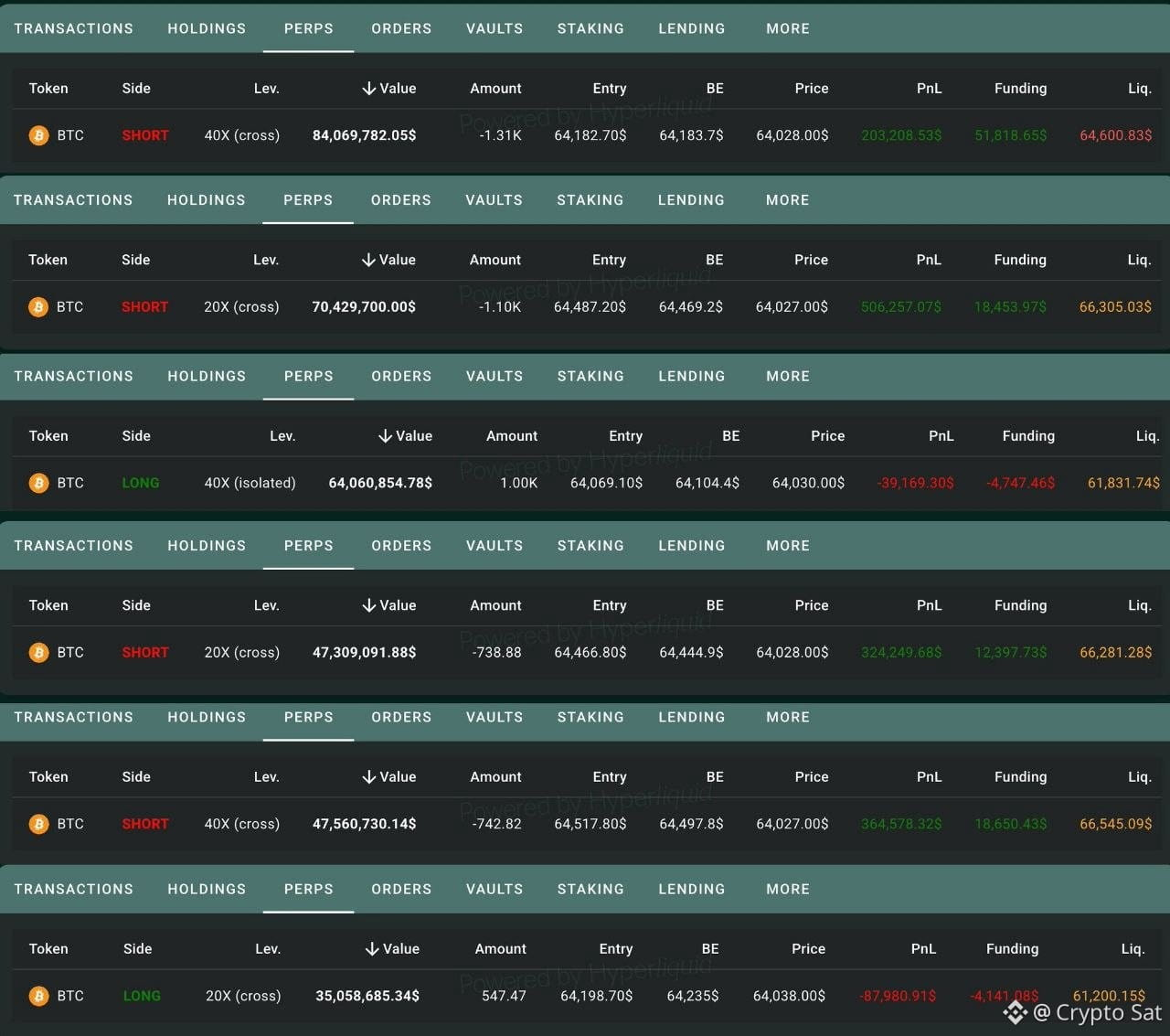Screen dimensions: 1170x1036
Task: Click the BTC coin icon in the 47,560,730.14$ row
Action: click(38, 824)
